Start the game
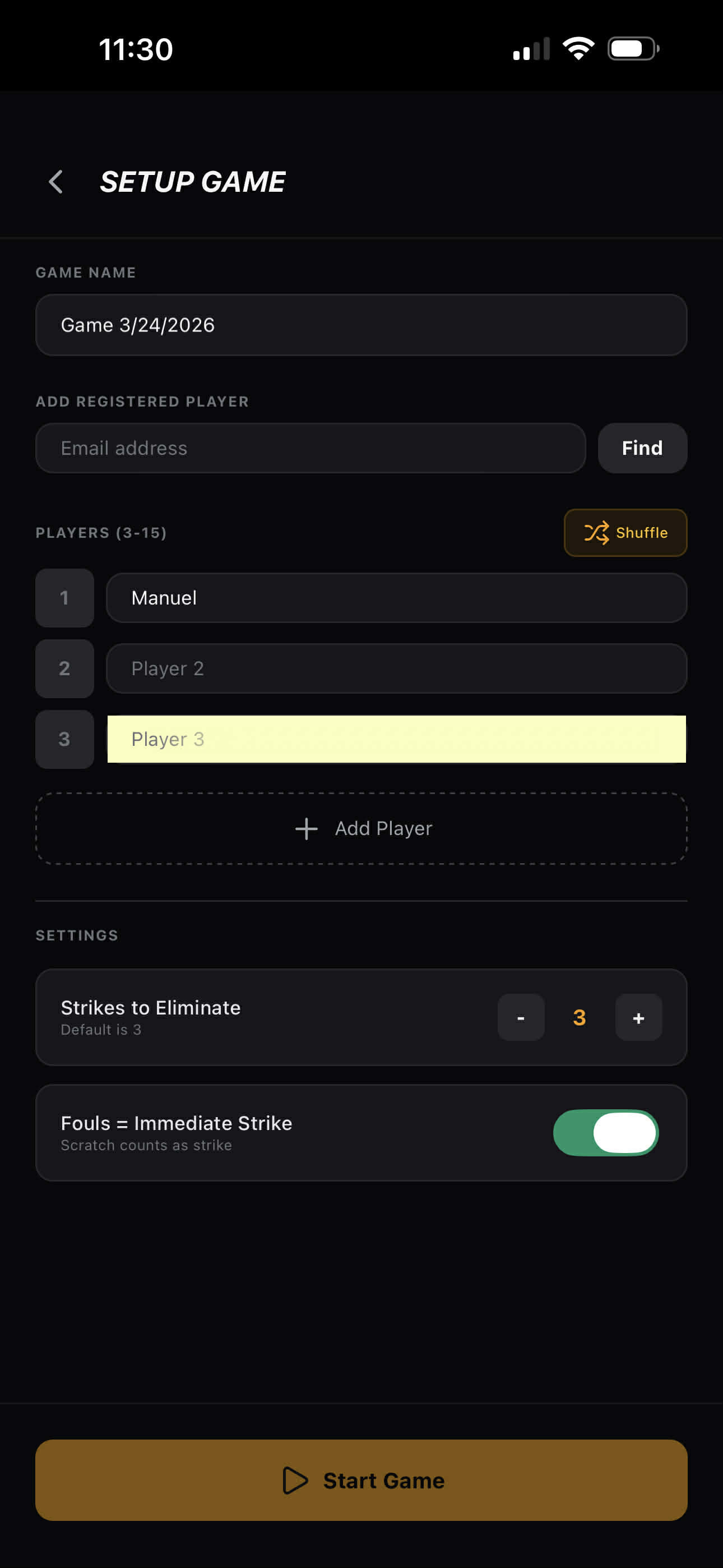This screenshot has width=723, height=1568. [361, 1481]
